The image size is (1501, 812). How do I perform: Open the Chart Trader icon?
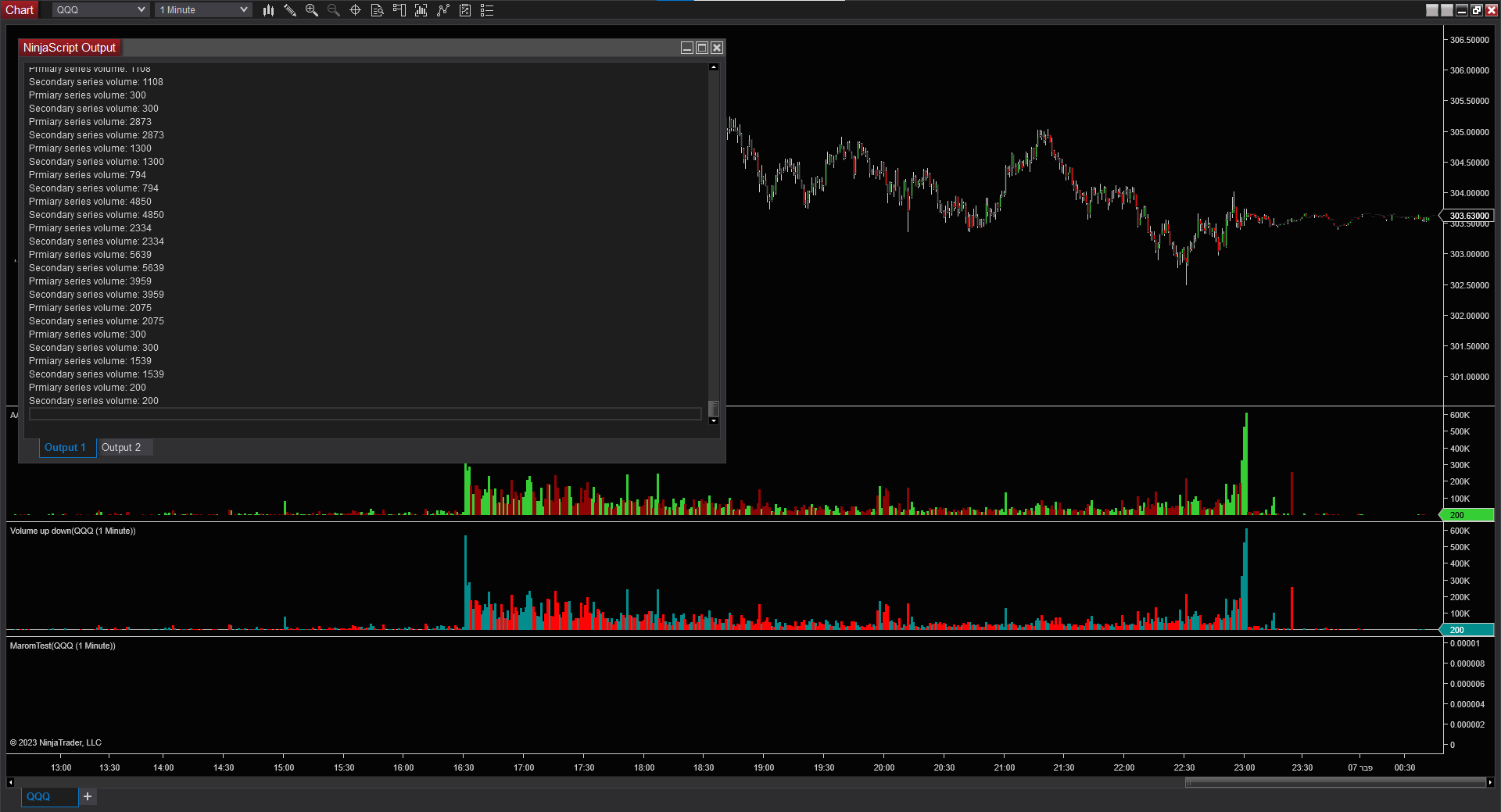tap(399, 10)
